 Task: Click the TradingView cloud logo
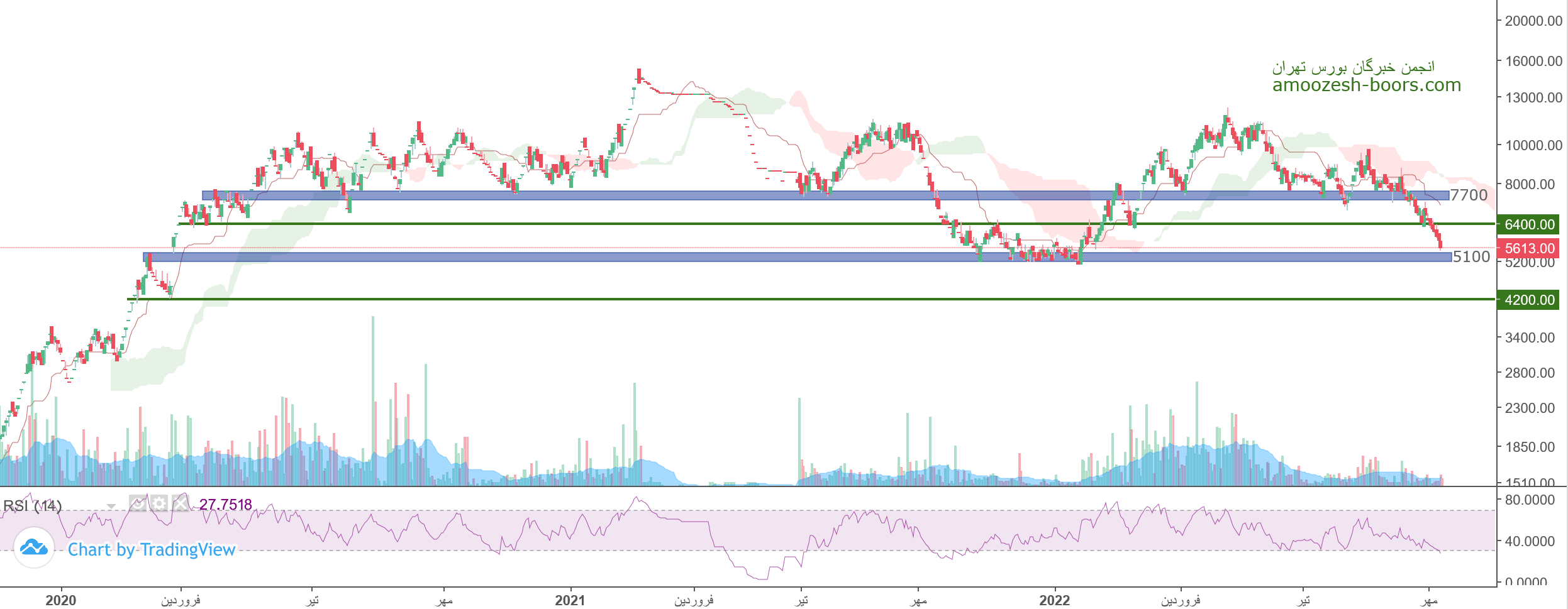coord(34,549)
